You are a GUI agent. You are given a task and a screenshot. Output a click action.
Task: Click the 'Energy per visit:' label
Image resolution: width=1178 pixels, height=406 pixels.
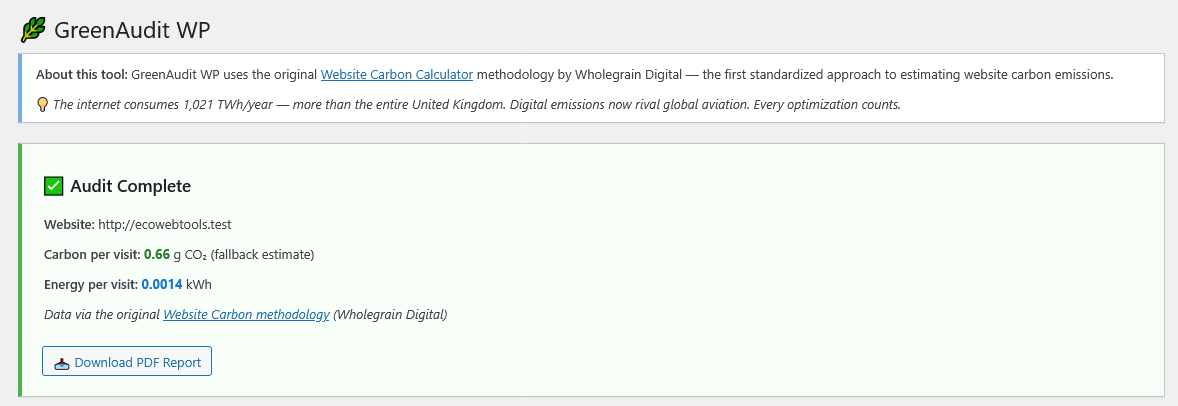tap(91, 284)
